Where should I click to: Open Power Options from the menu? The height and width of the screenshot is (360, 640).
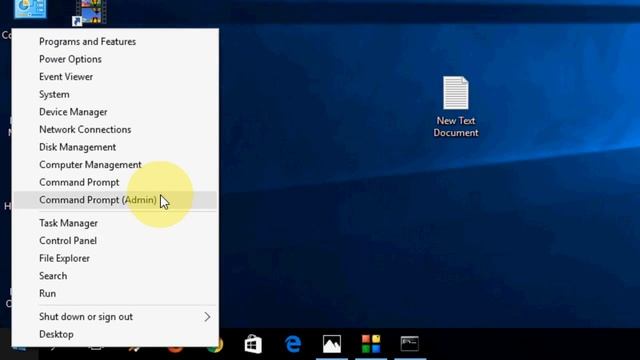pos(115,59)
